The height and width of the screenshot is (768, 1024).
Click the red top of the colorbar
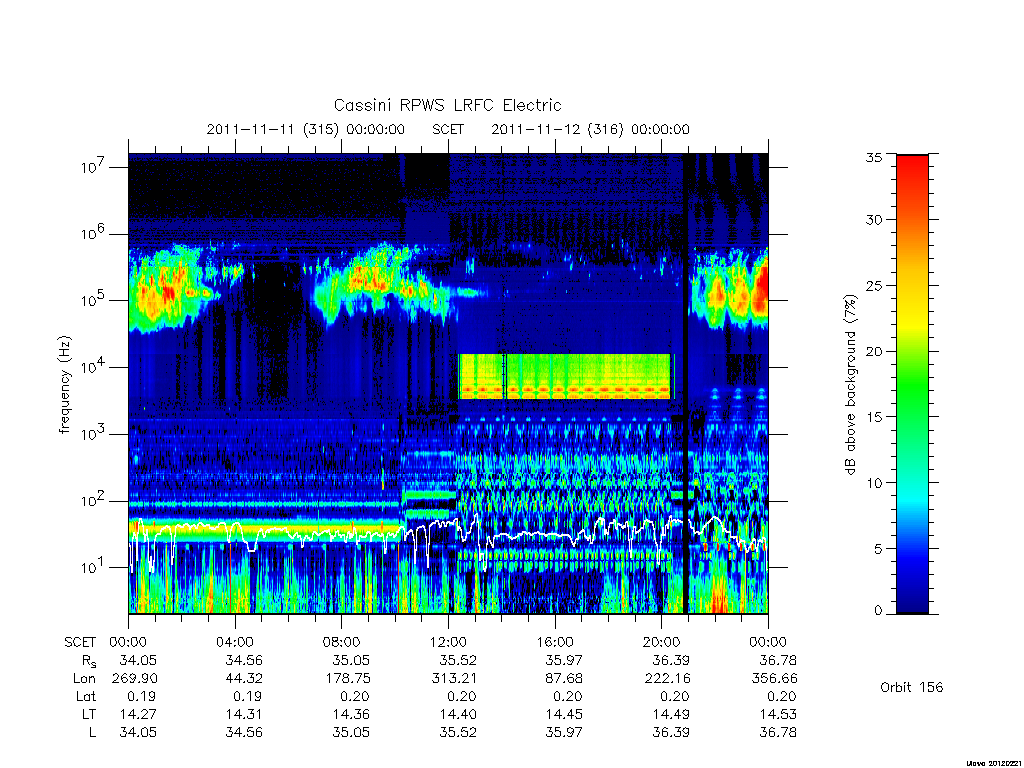(912, 170)
